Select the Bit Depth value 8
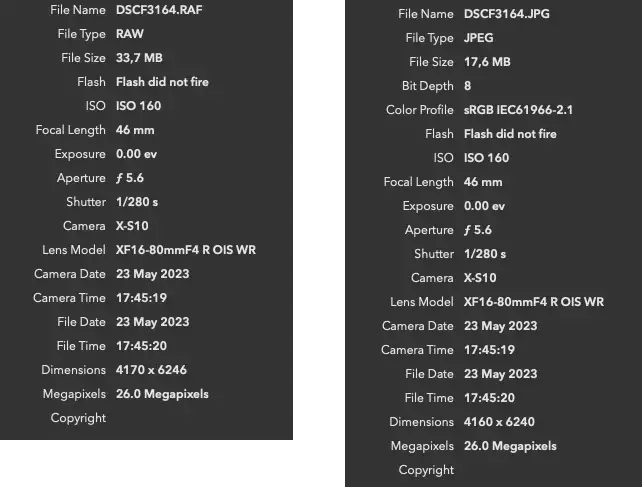642x487 pixels. coord(468,86)
